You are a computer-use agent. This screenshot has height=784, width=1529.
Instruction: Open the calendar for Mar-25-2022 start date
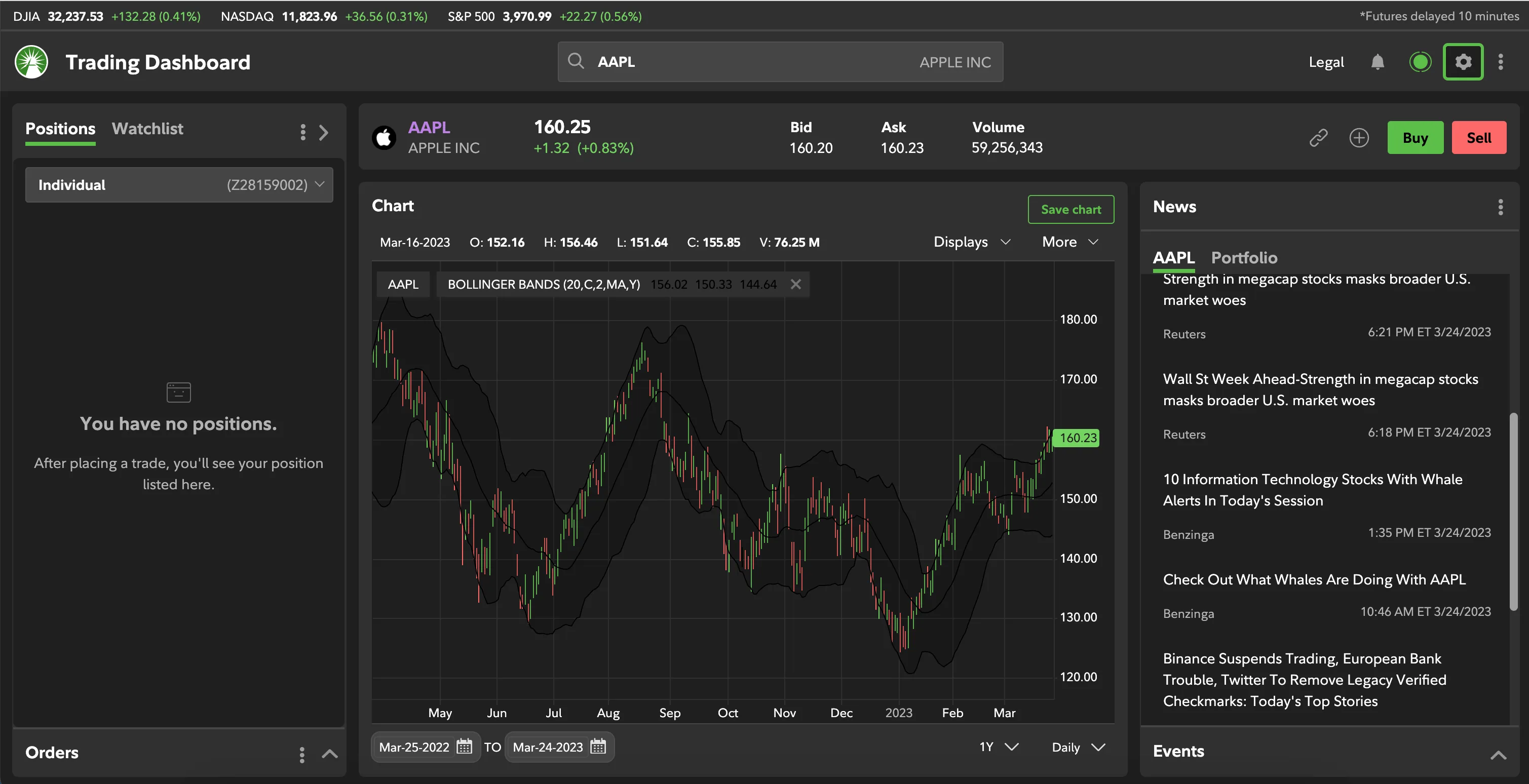pyautogui.click(x=465, y=747)
